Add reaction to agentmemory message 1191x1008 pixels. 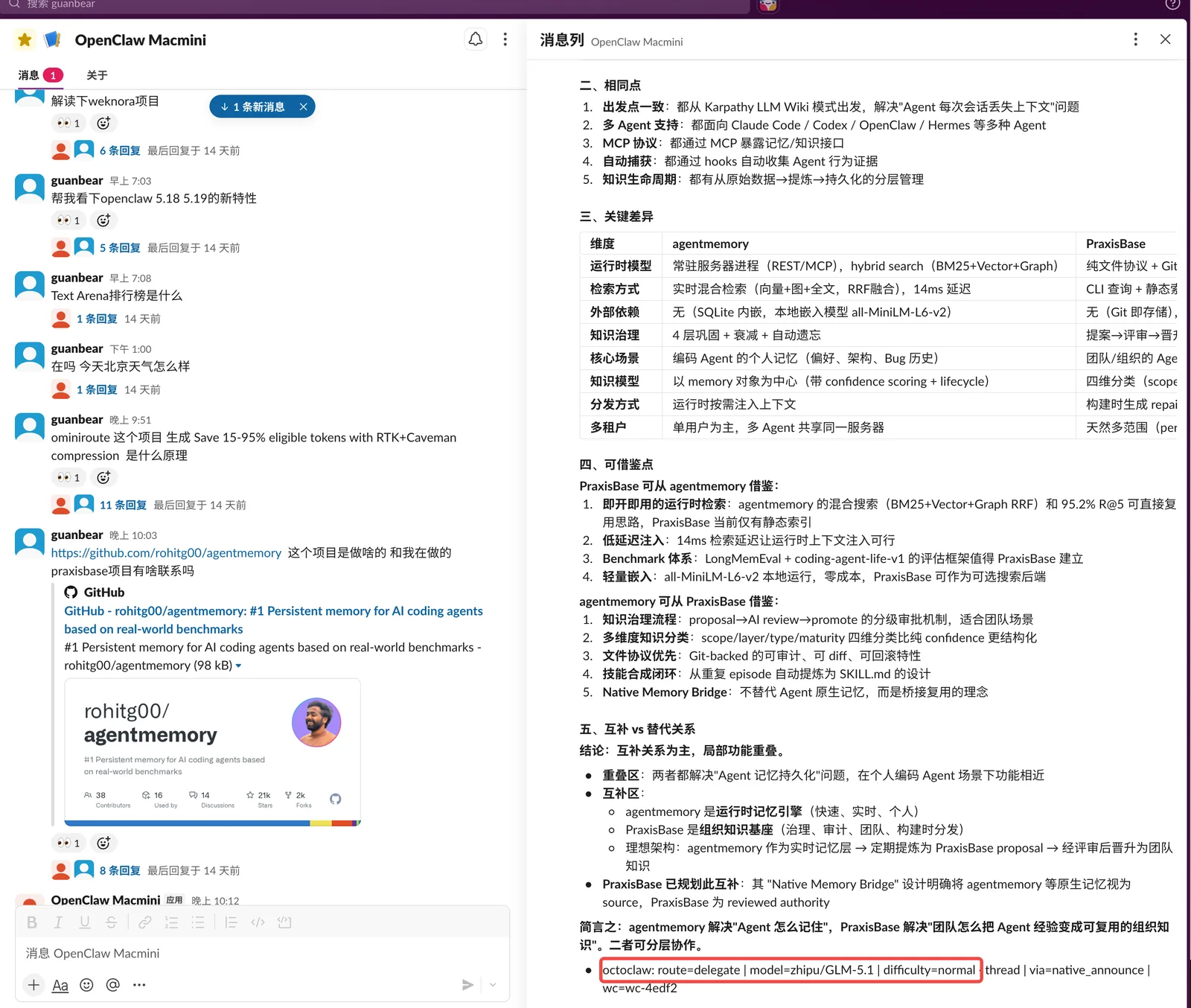point(103,843)
